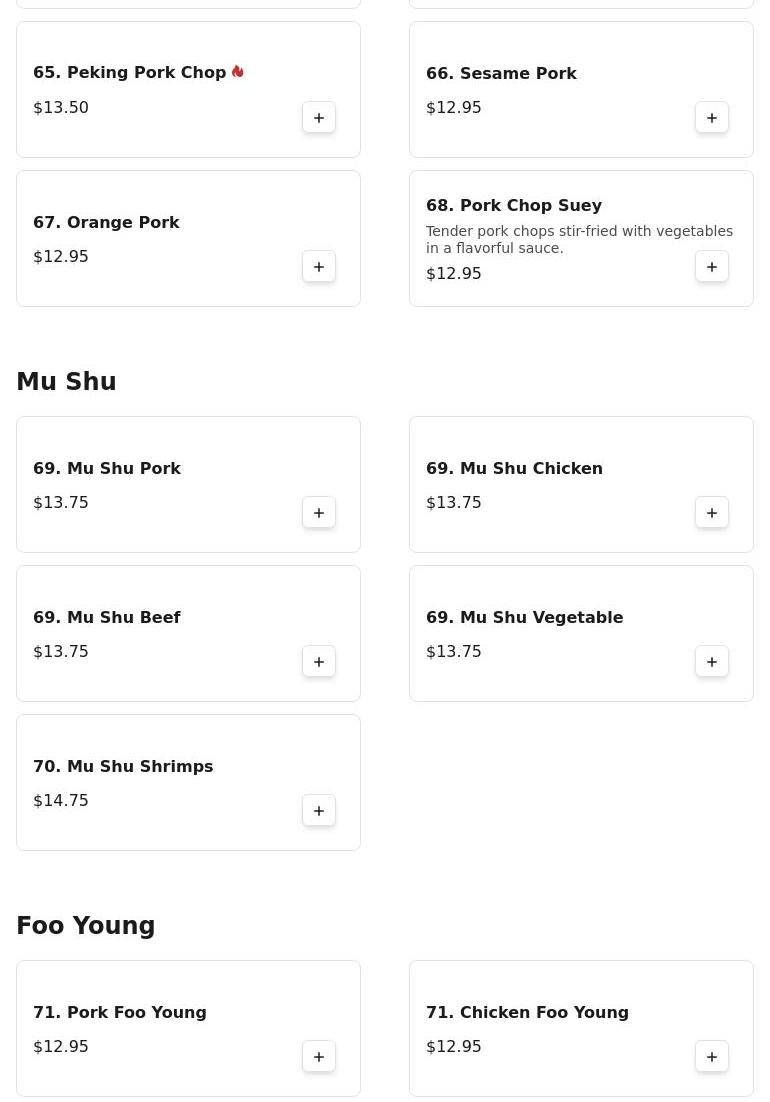Click the Foo Young section heading
Screen dimensions: 770x1102
(x=86, y=926)
